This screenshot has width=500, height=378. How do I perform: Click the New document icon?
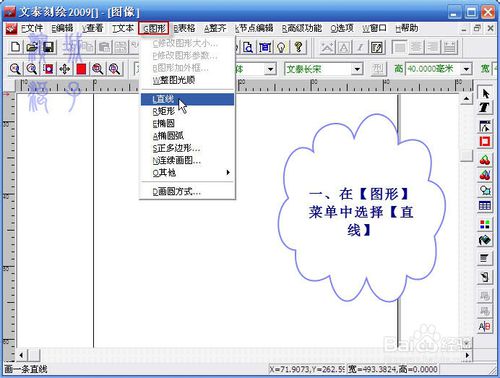15,47
